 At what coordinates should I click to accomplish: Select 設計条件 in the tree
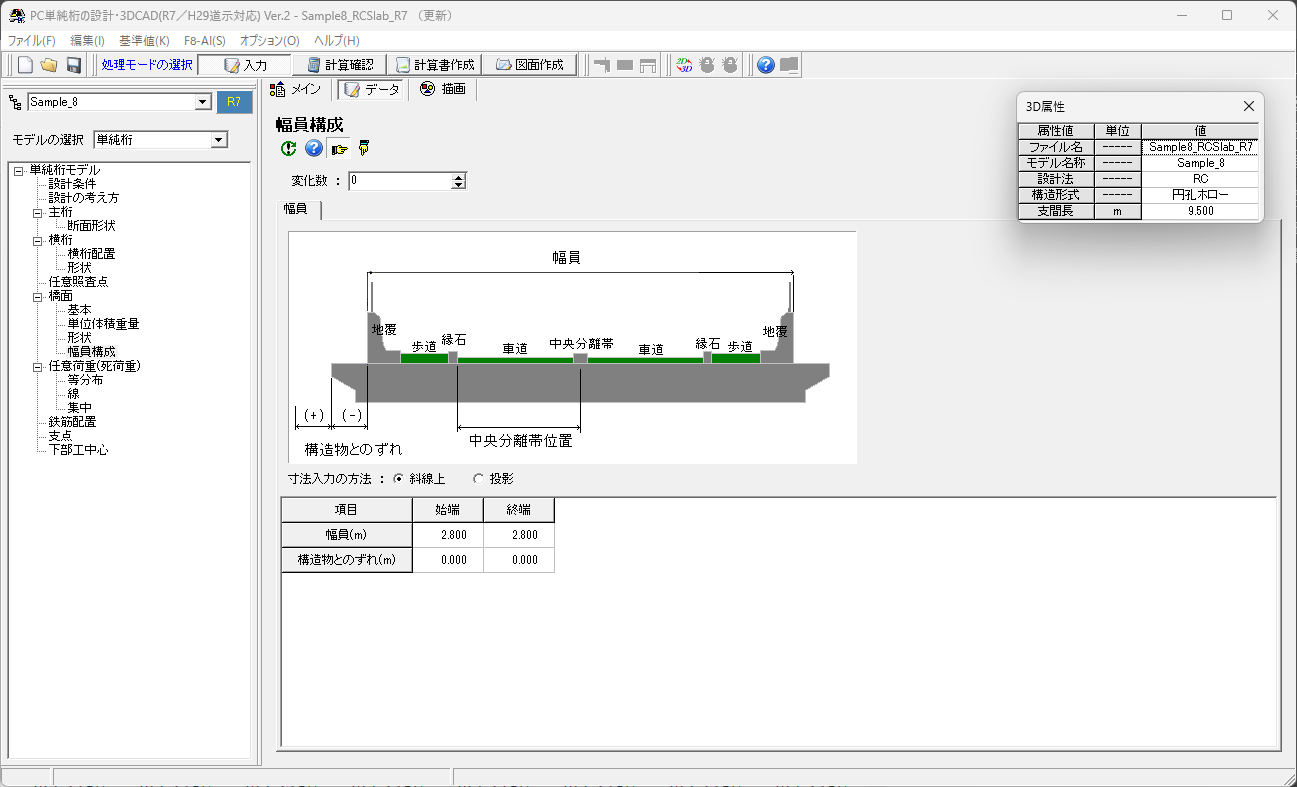(73, 184)
